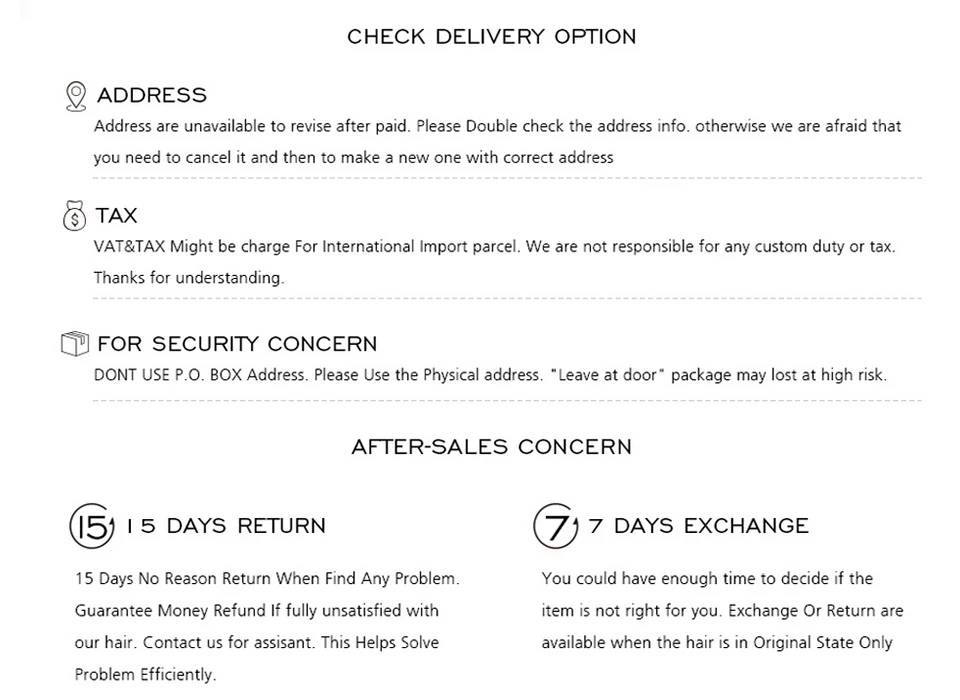Click the 'Thanks for understanding.' text
This screenshot has width=960, height=700.
pyautogui.click(x=189, y=278)
